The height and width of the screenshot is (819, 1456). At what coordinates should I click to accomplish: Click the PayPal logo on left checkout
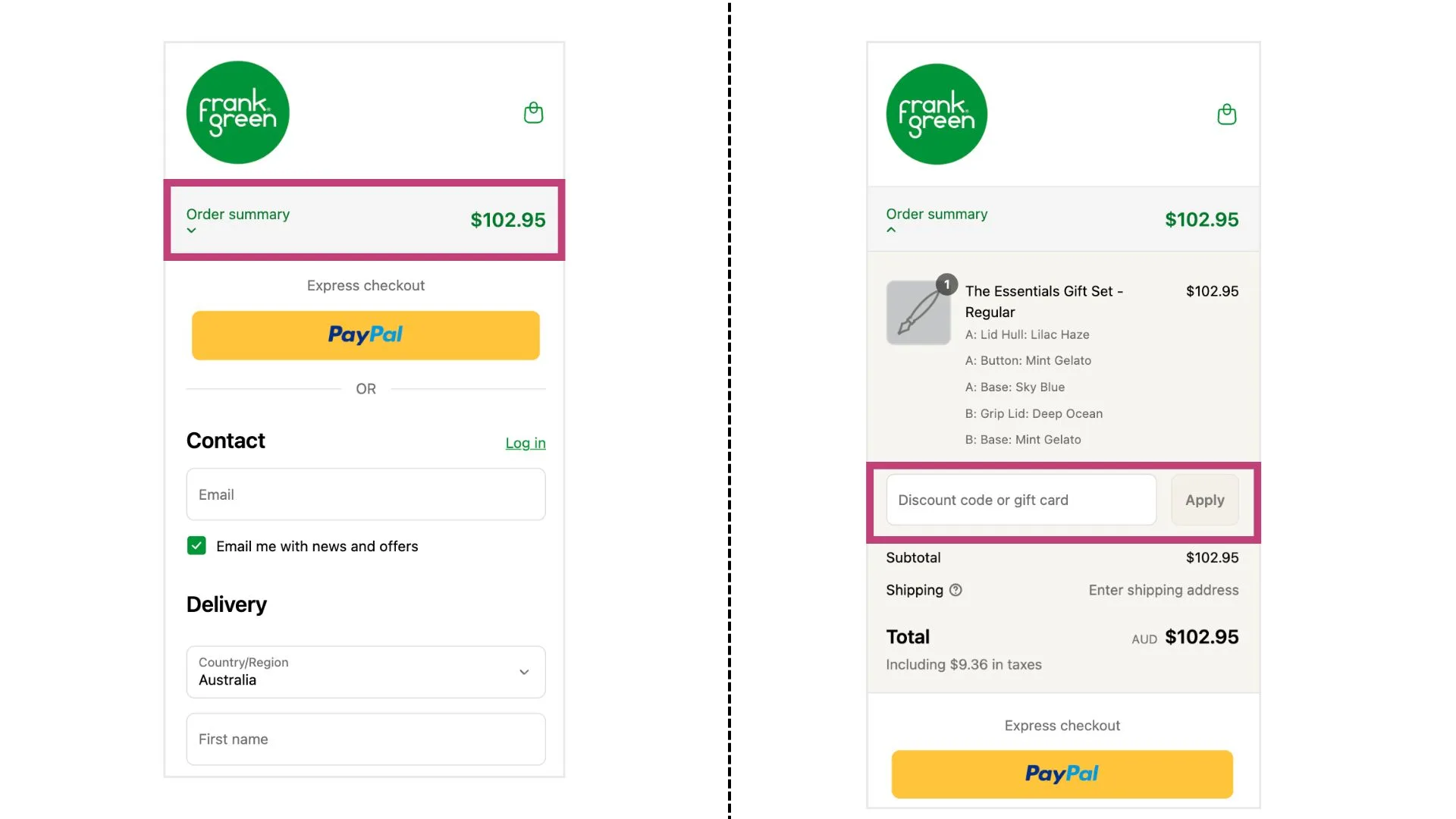(x=366, y=335)
